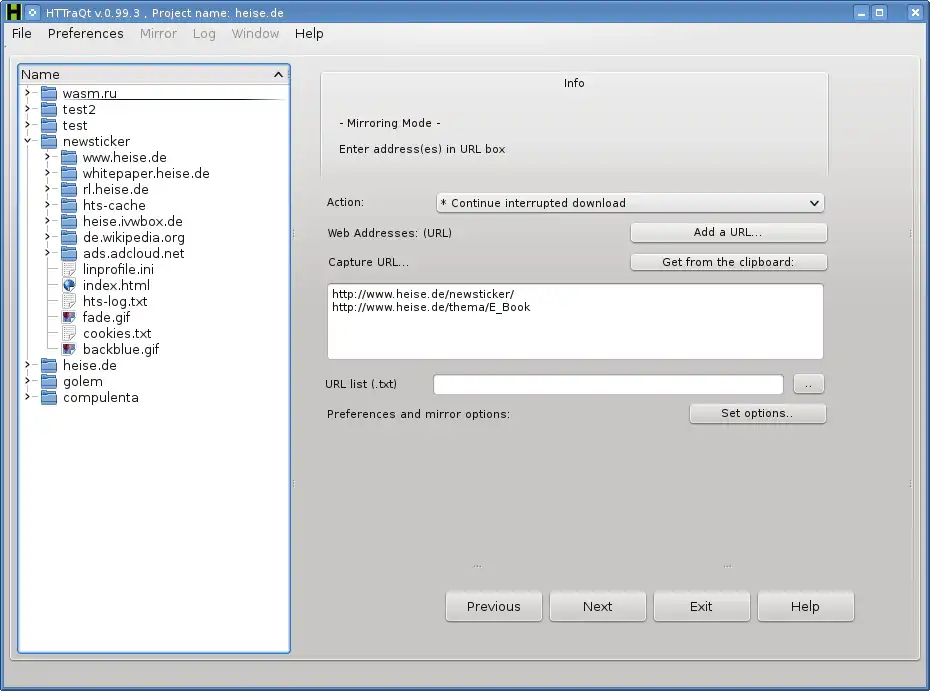Open the Window menu
Screen dimensions: 930x691
click(x=255, y=33)
